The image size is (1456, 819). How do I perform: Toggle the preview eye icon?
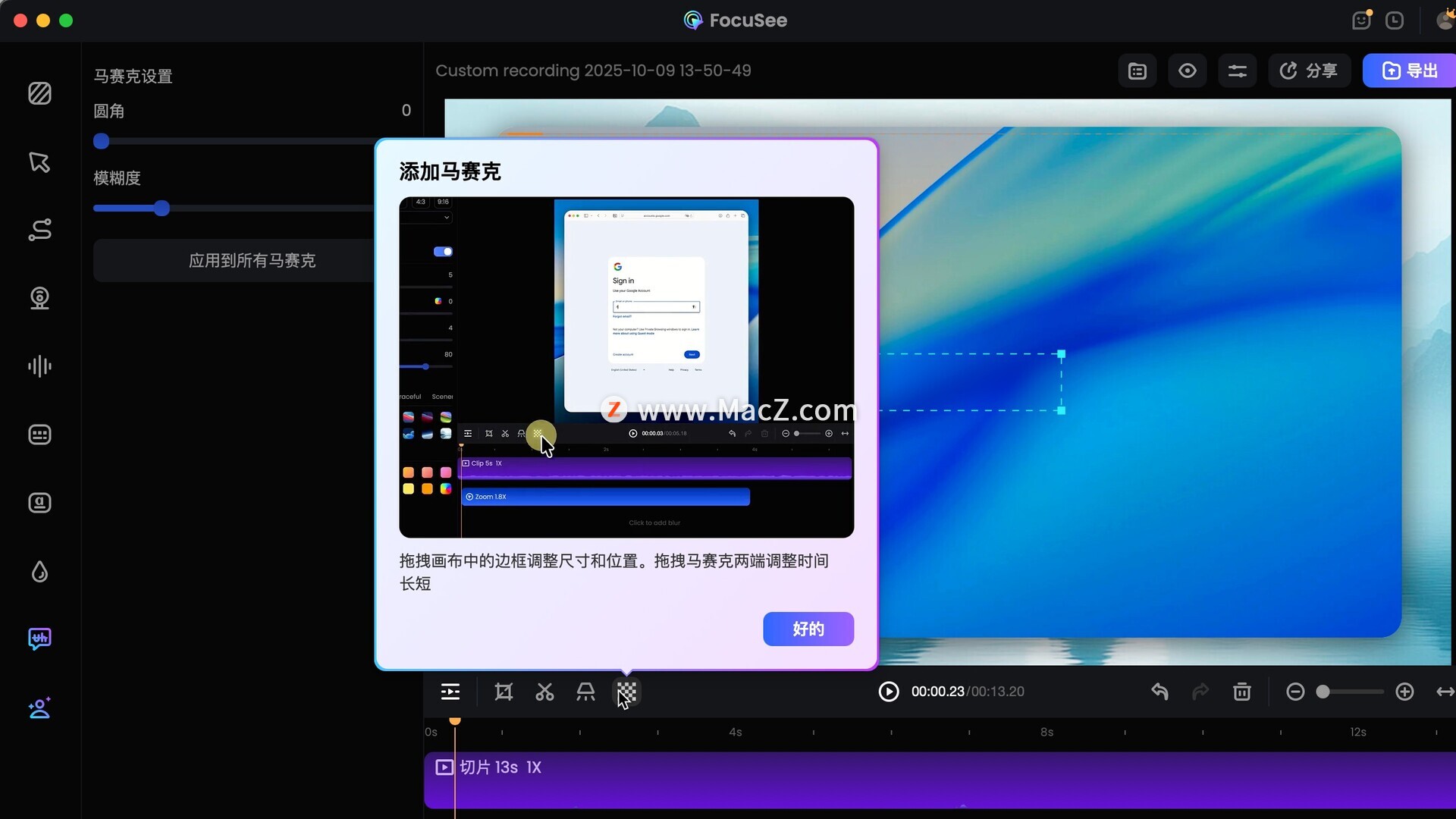[1187, 71]
